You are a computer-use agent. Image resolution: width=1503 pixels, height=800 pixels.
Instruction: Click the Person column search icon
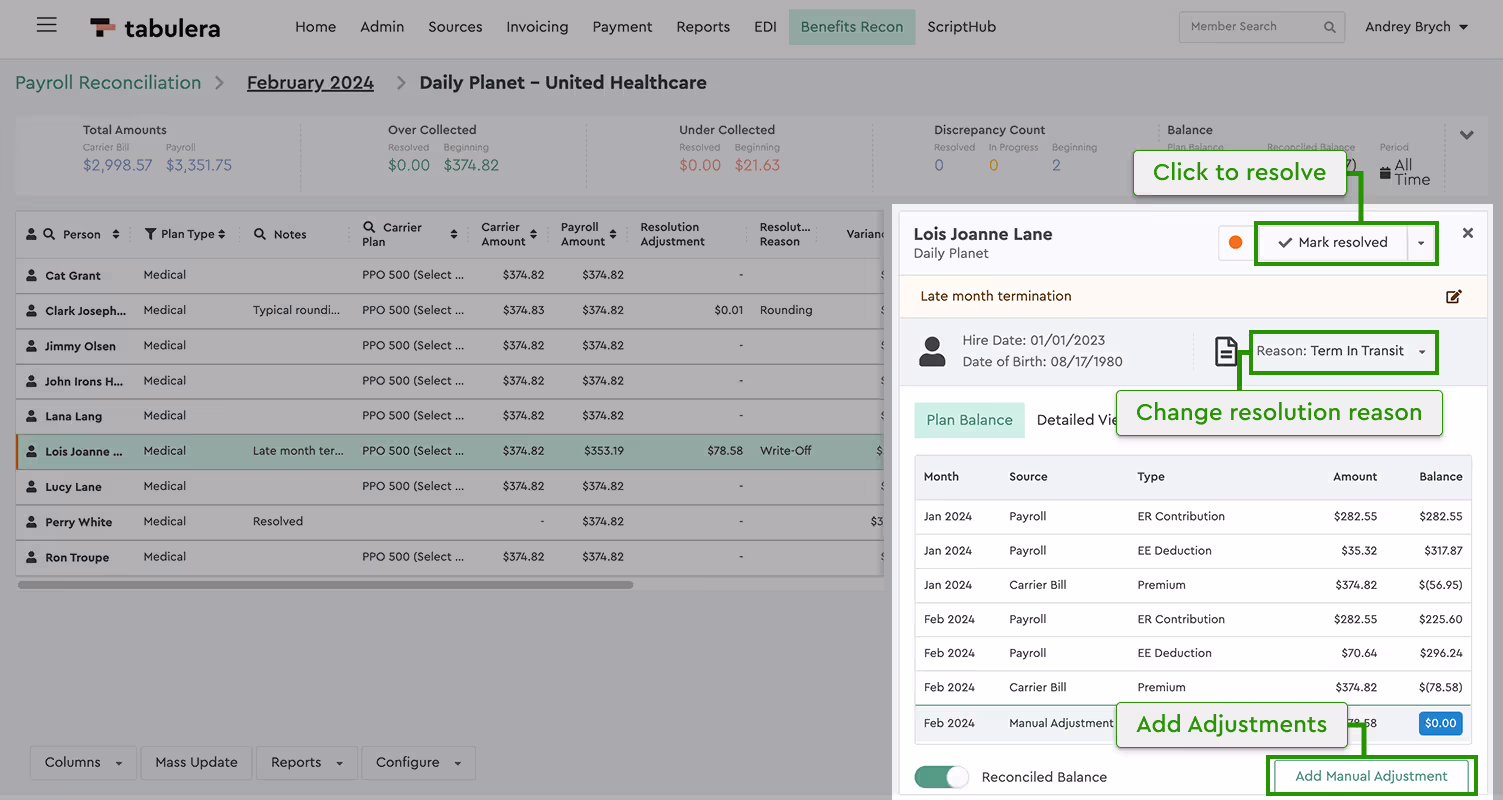click(x=49, y=234)
